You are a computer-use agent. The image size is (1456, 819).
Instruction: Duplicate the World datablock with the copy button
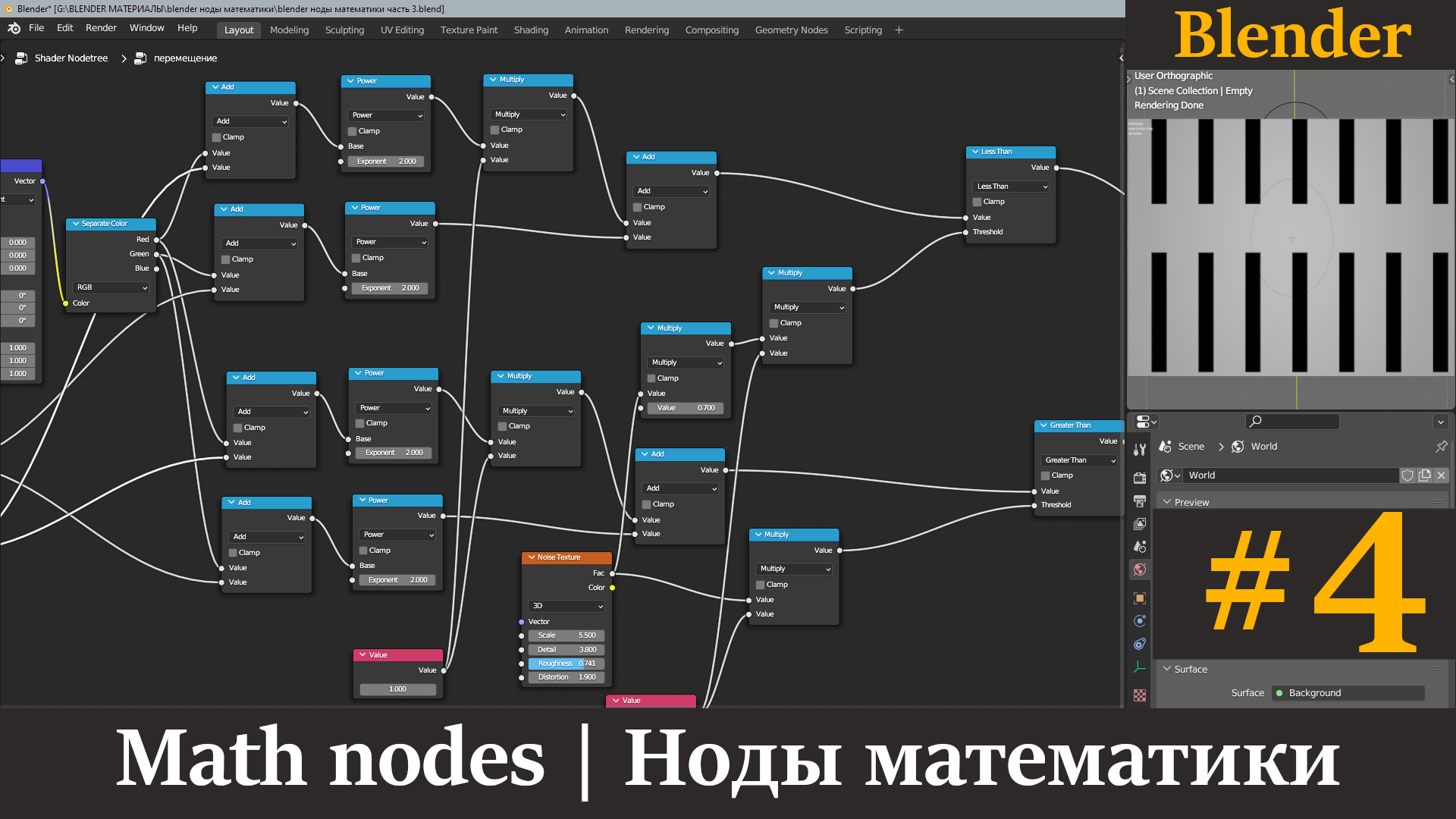pyautogui.click(x=1425, y=475)
